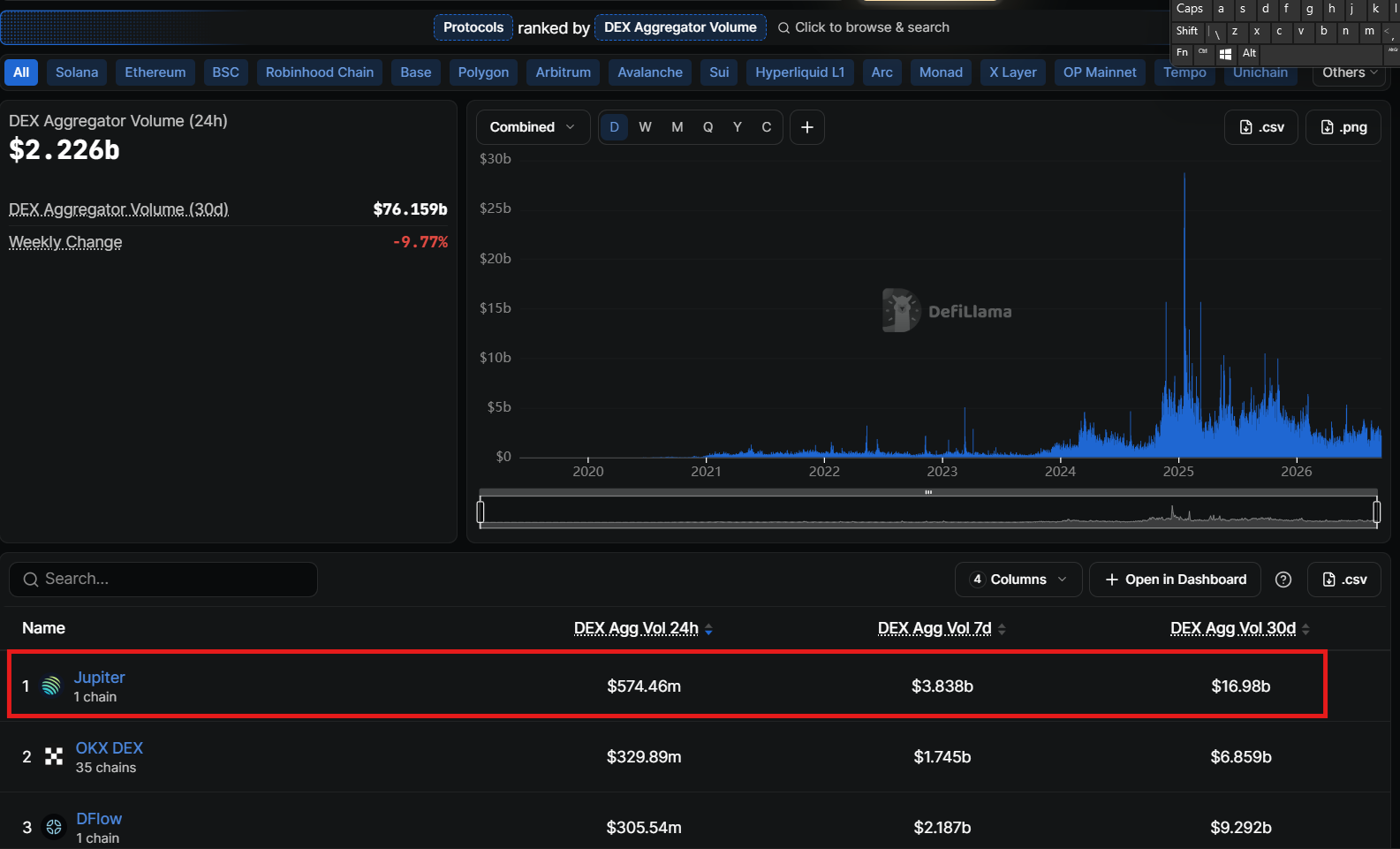Screen dimensions: 1400x849
Task: Sort by DEX Agg Vol 24h arrows
Action: click(x=708, y=629)
